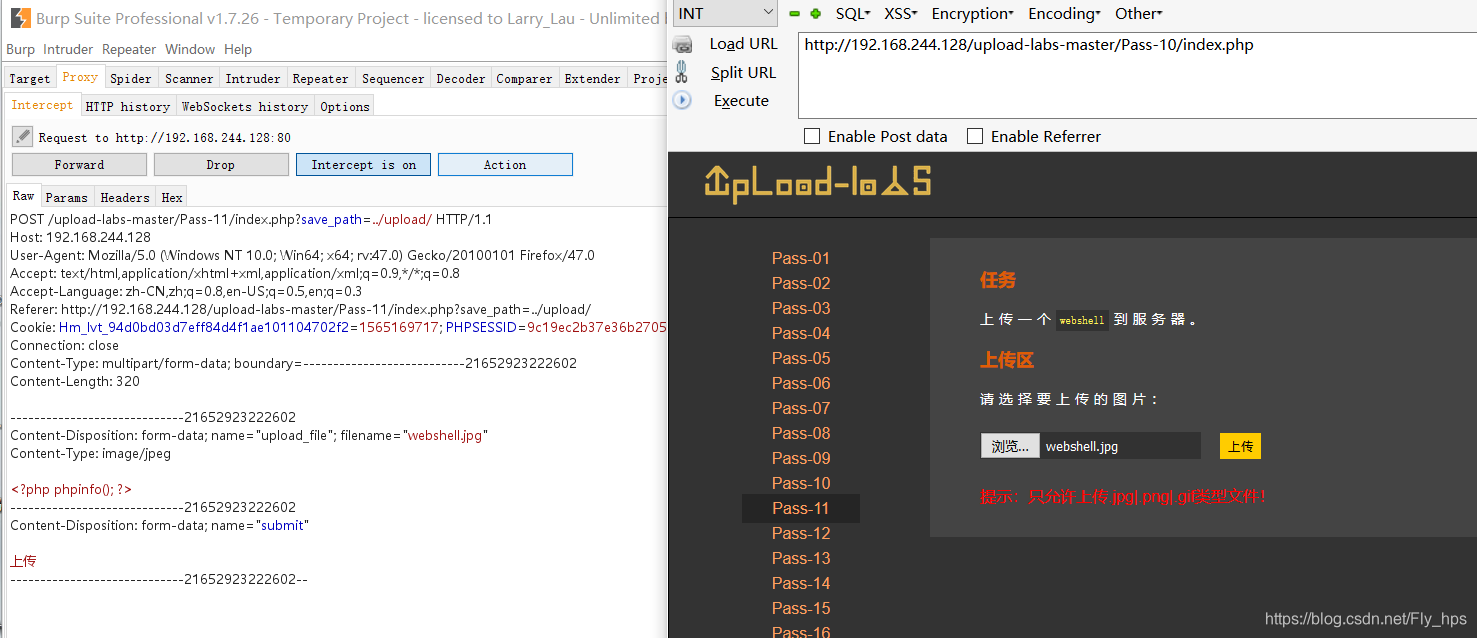Switch to the Raw request view tab

[23, 196]
